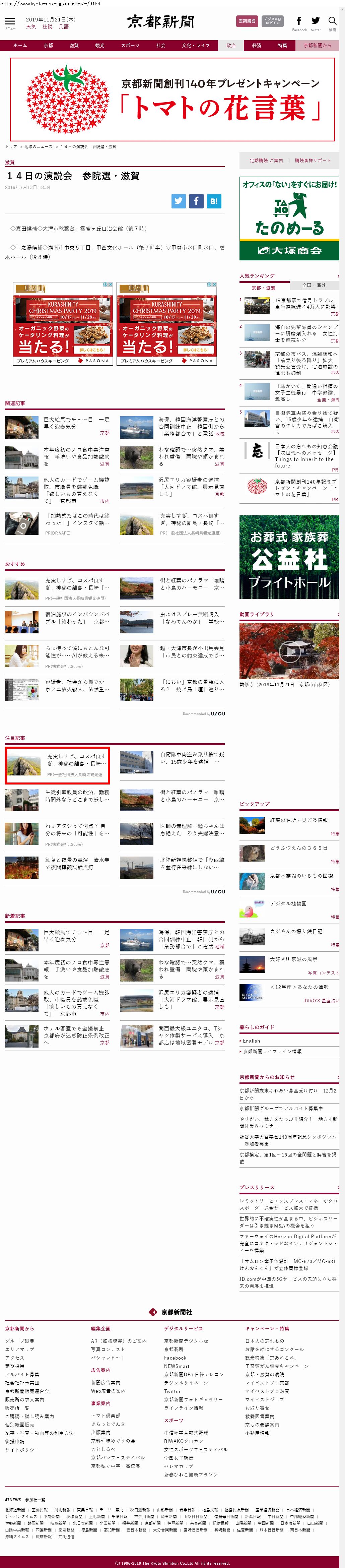
Task: Click the 京都新聞 logo at top
Action: [161, 22]
